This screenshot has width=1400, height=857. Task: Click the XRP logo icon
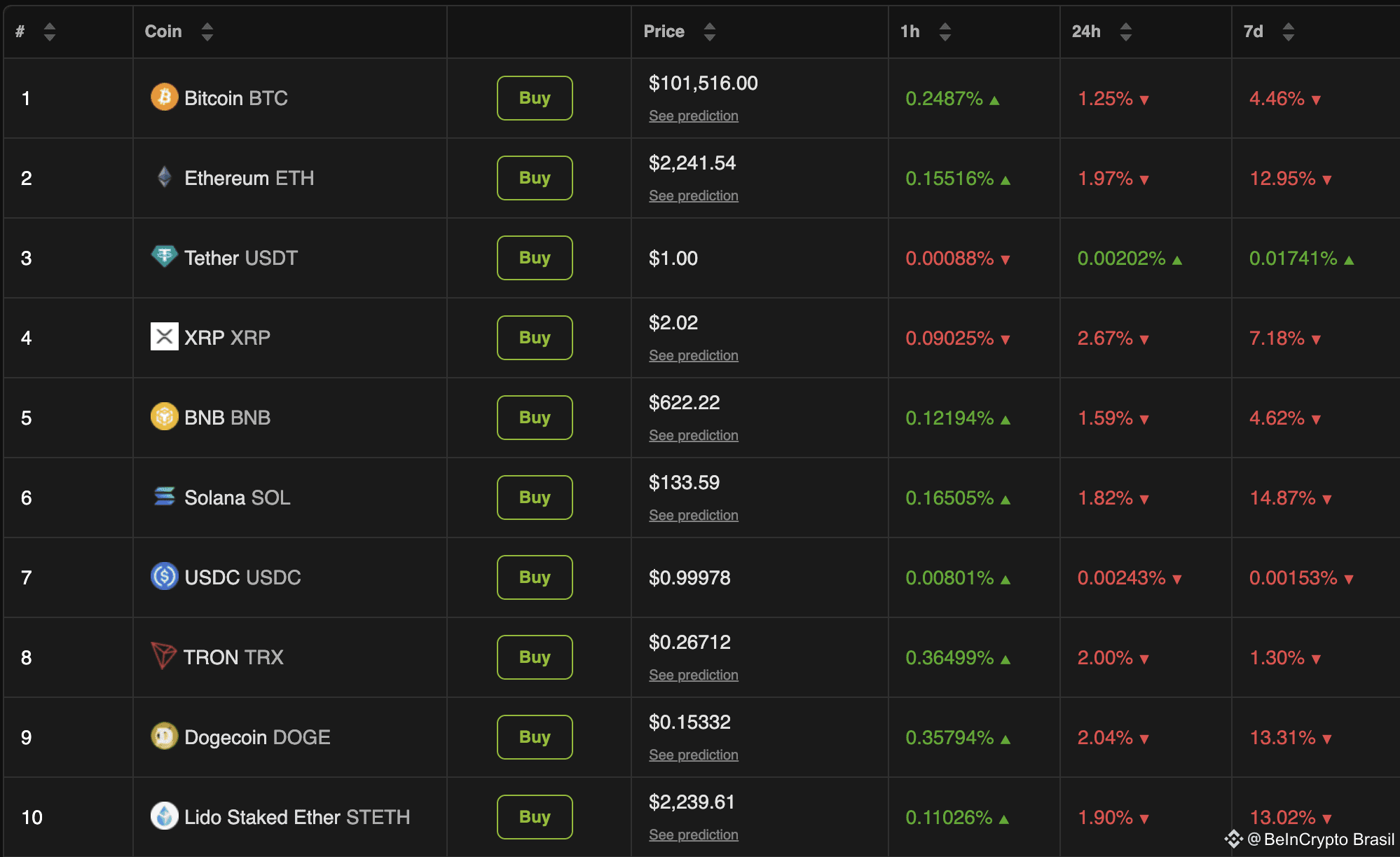[x=165, y=337]
